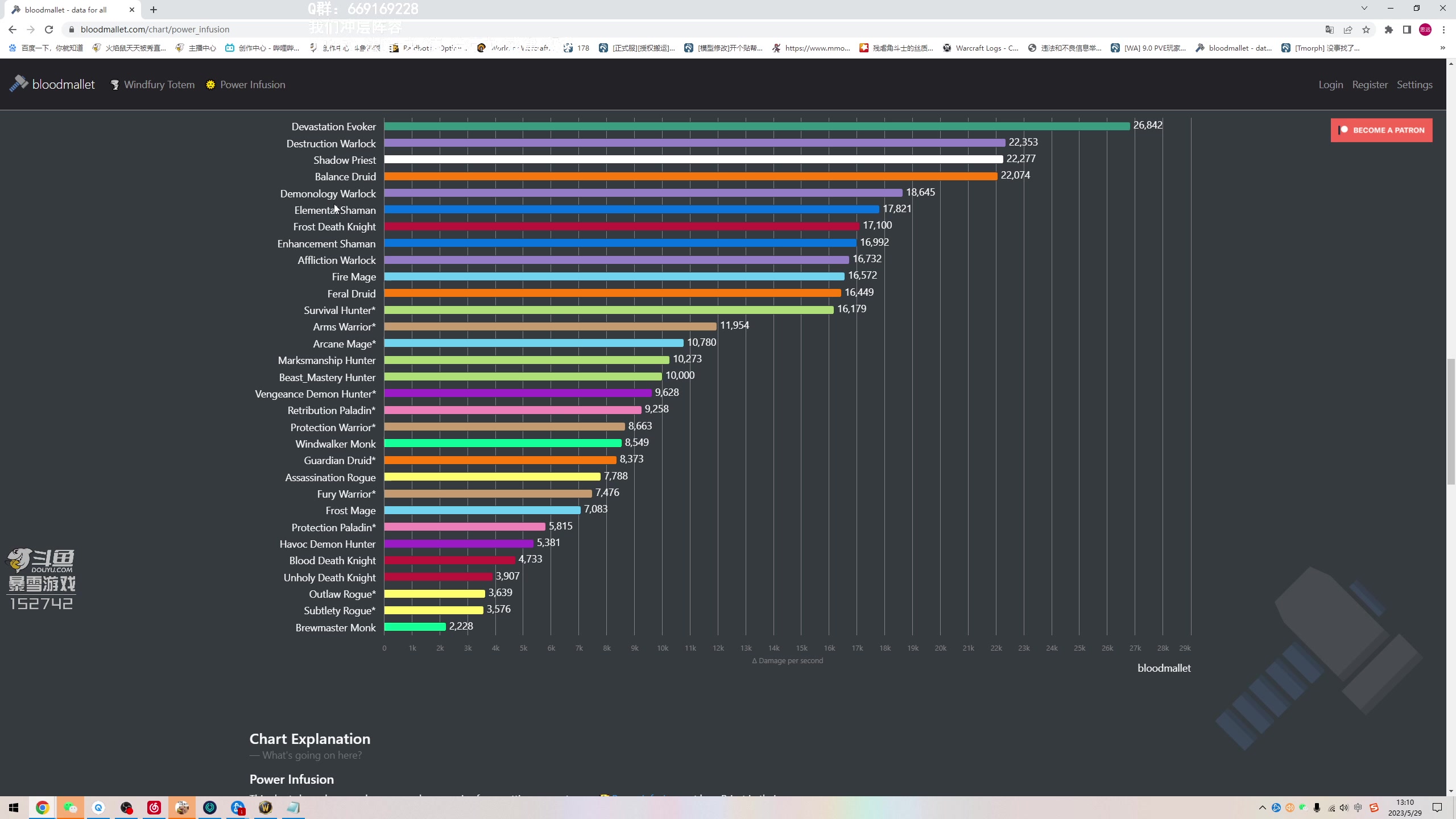Click the Shadow Priest white bar
1456x819 pixels.
[693, 160]
